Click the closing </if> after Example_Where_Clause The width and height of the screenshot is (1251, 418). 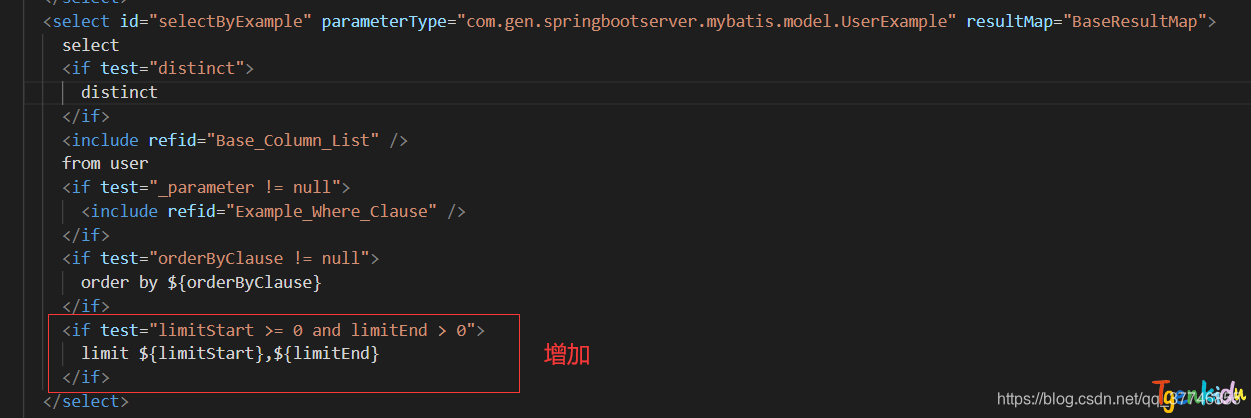pyautogui.click(x=86, y=235)
